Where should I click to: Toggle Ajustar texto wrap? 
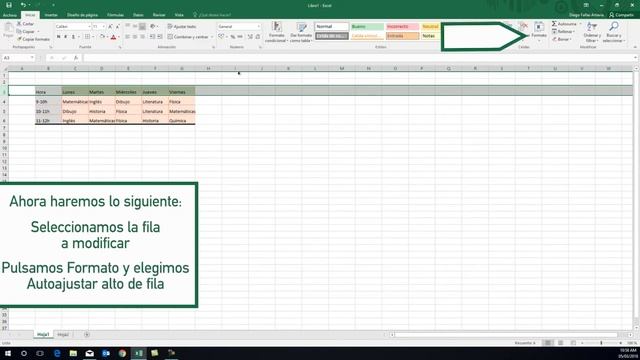tap(182, 27)
